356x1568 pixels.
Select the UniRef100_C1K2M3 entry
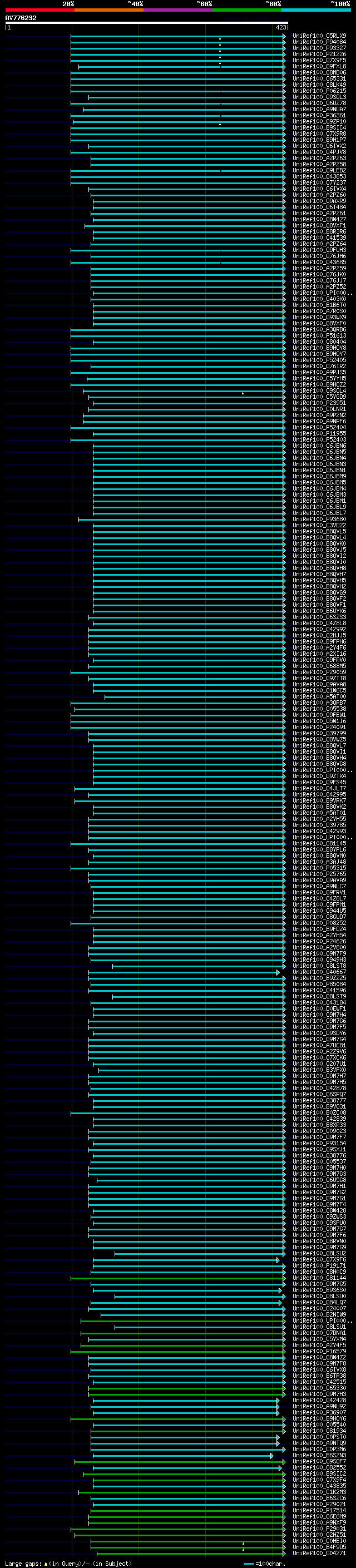click(x=319, y=1492)
